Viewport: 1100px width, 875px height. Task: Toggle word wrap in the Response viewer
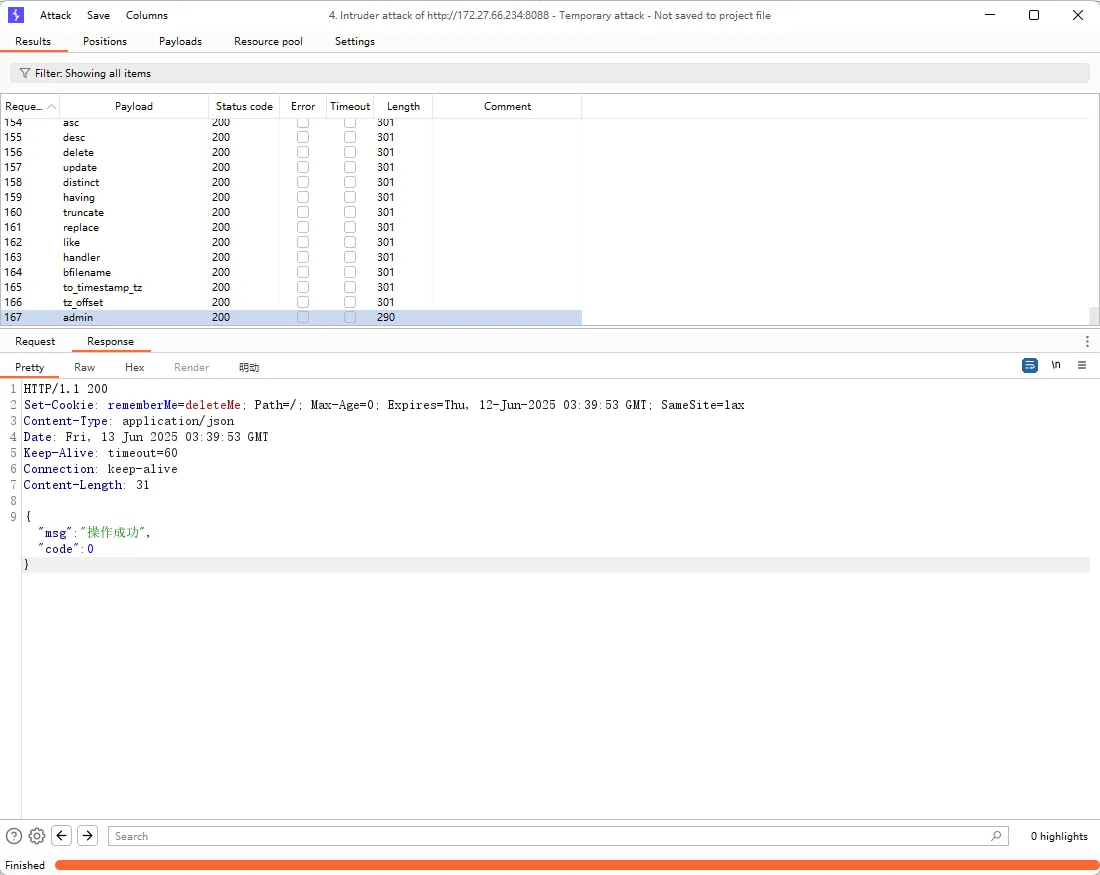pyautogui.click(x=1029, y=365)
